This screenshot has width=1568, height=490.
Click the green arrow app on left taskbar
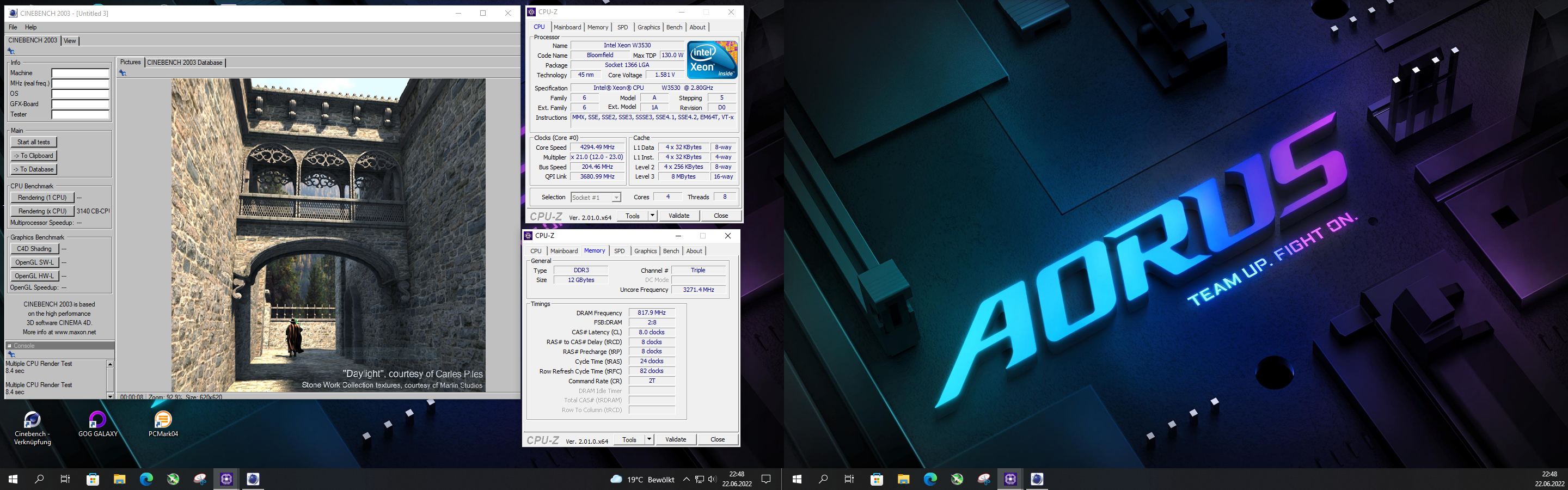tap(173, 479)
